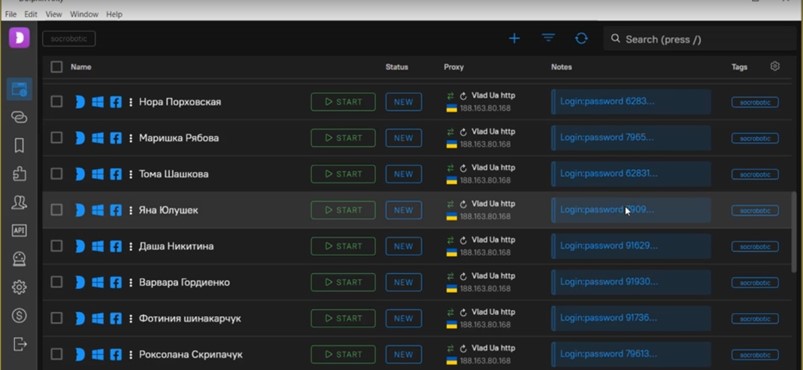Image resolution: width=803 pixels, height=370 pixels.
Task: Toggle the select-all checkbox in header
Action: tap(57, 67)
